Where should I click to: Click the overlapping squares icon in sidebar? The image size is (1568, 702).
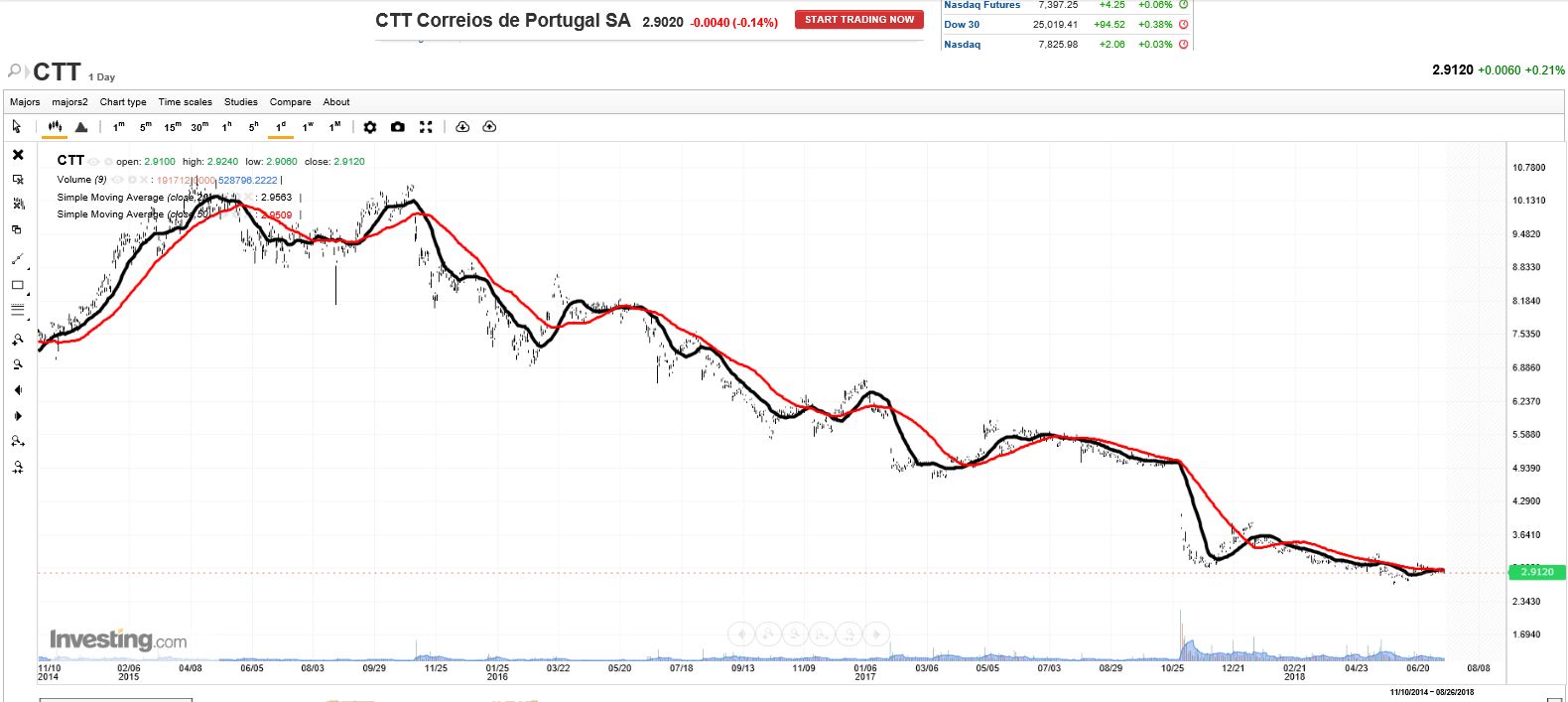(x=17, y=229)
